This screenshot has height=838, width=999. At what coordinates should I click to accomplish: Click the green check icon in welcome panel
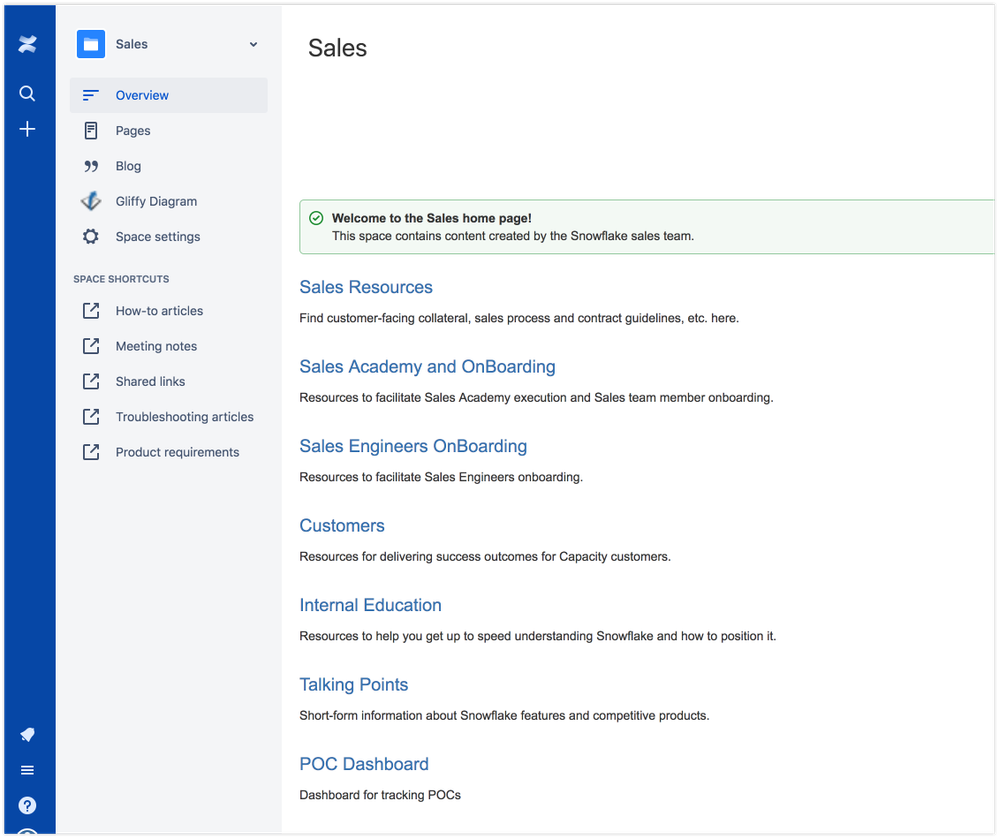316,219
